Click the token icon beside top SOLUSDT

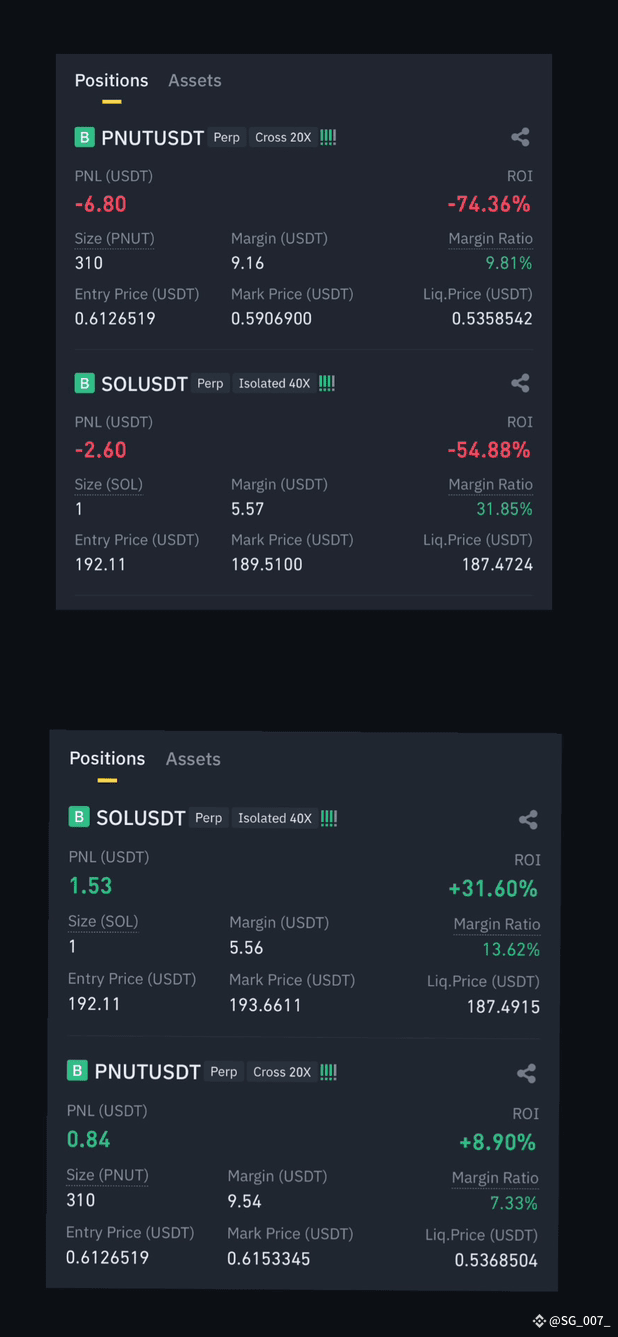[84, 383]
